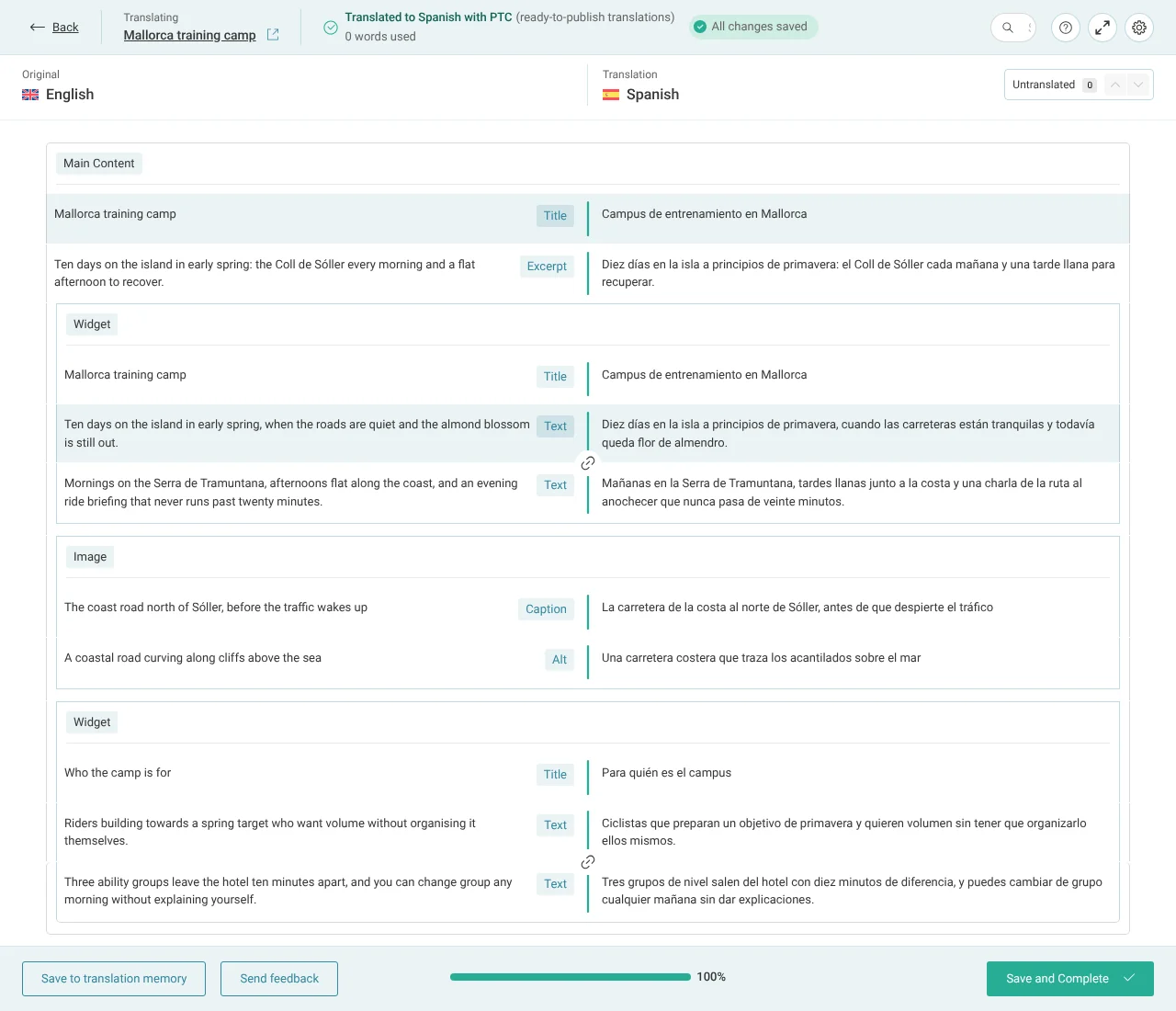Click the link icon in Who the camp is for widget

pyautogui.click(x=588, y=862)
